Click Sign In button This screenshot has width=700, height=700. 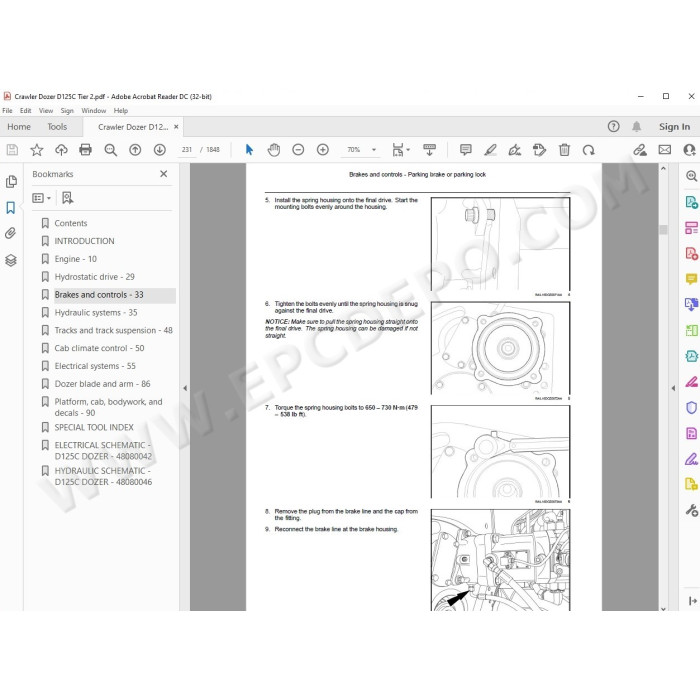click(x=675, y=127)
